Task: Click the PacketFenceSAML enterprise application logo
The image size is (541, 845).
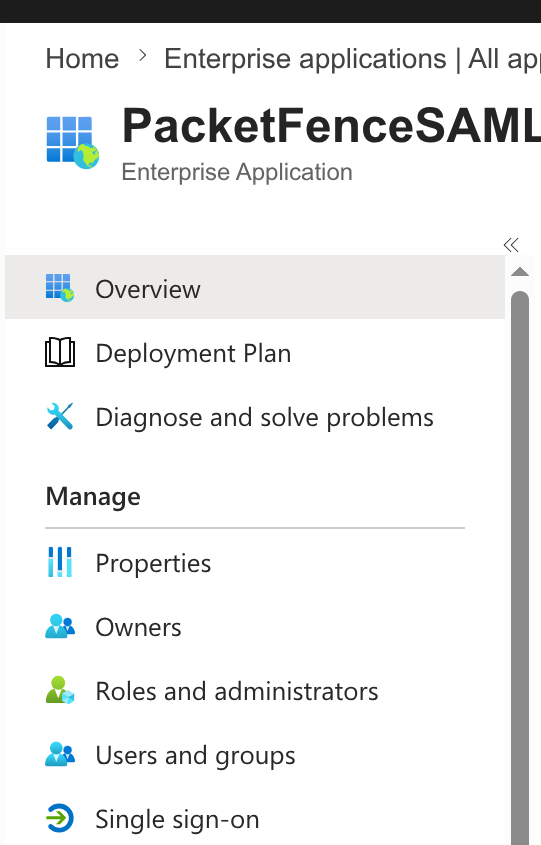Action: click(x=72, y=142)
